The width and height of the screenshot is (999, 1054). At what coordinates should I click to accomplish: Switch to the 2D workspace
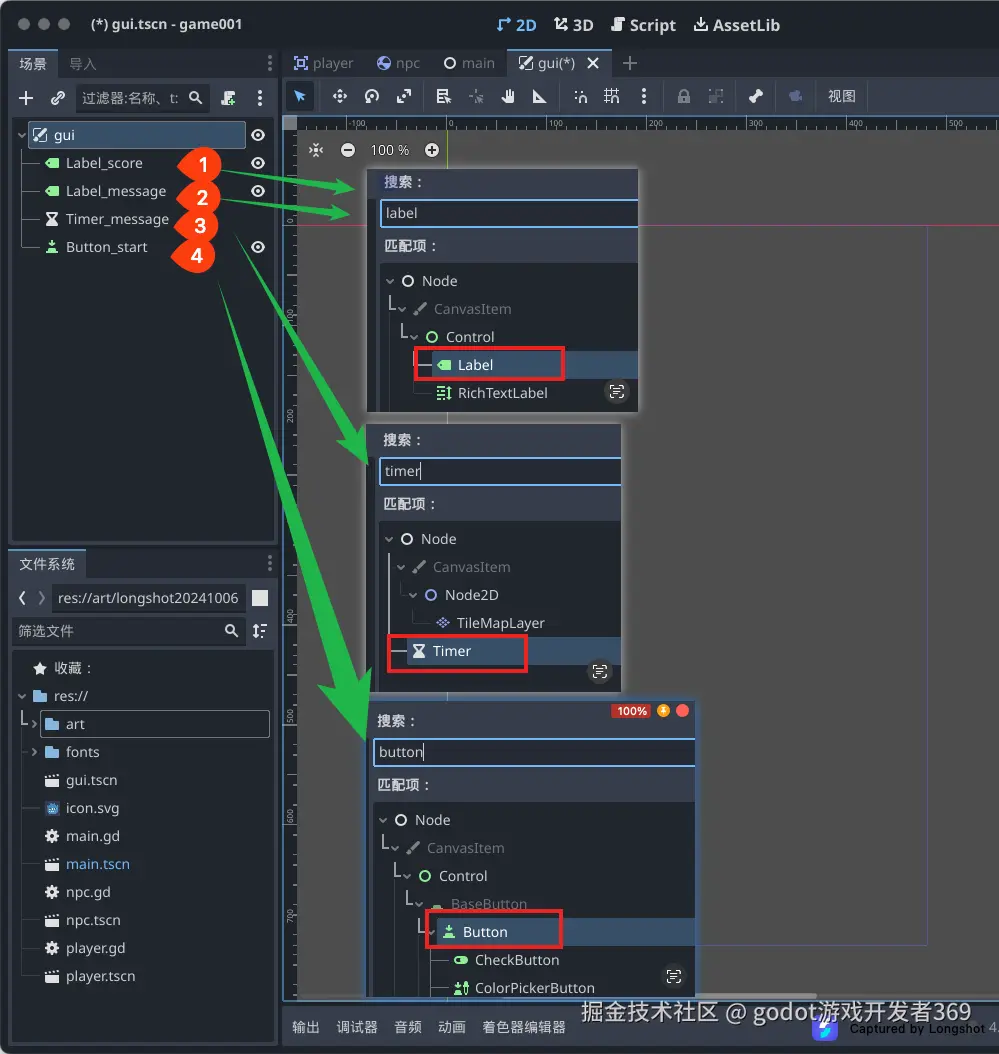[x=516, y=25]
